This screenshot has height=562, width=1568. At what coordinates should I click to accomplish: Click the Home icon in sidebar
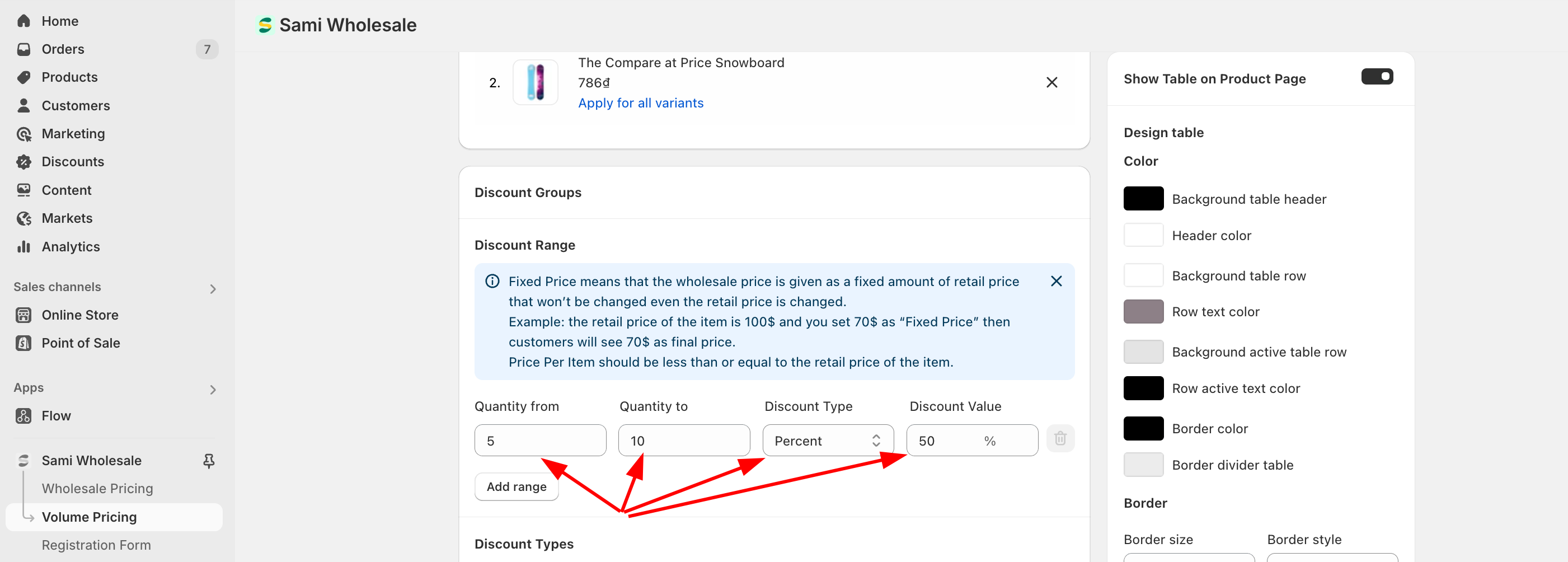[24, 21]
